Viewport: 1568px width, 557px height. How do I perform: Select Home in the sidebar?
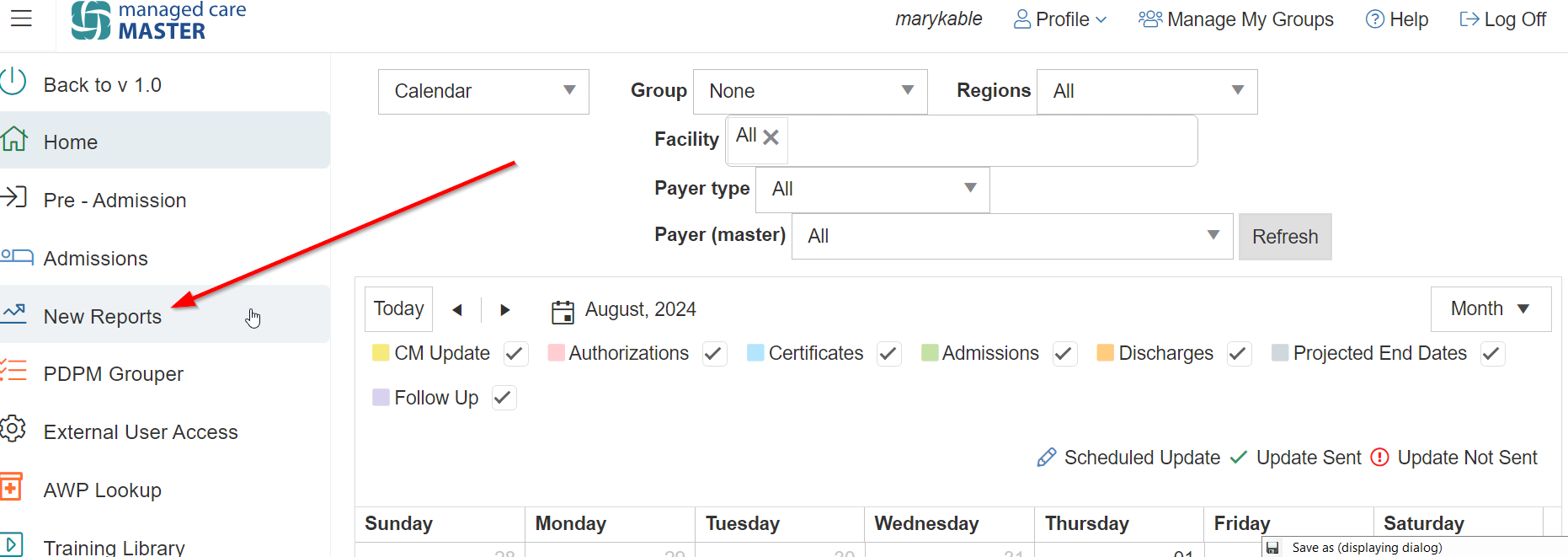165,140
